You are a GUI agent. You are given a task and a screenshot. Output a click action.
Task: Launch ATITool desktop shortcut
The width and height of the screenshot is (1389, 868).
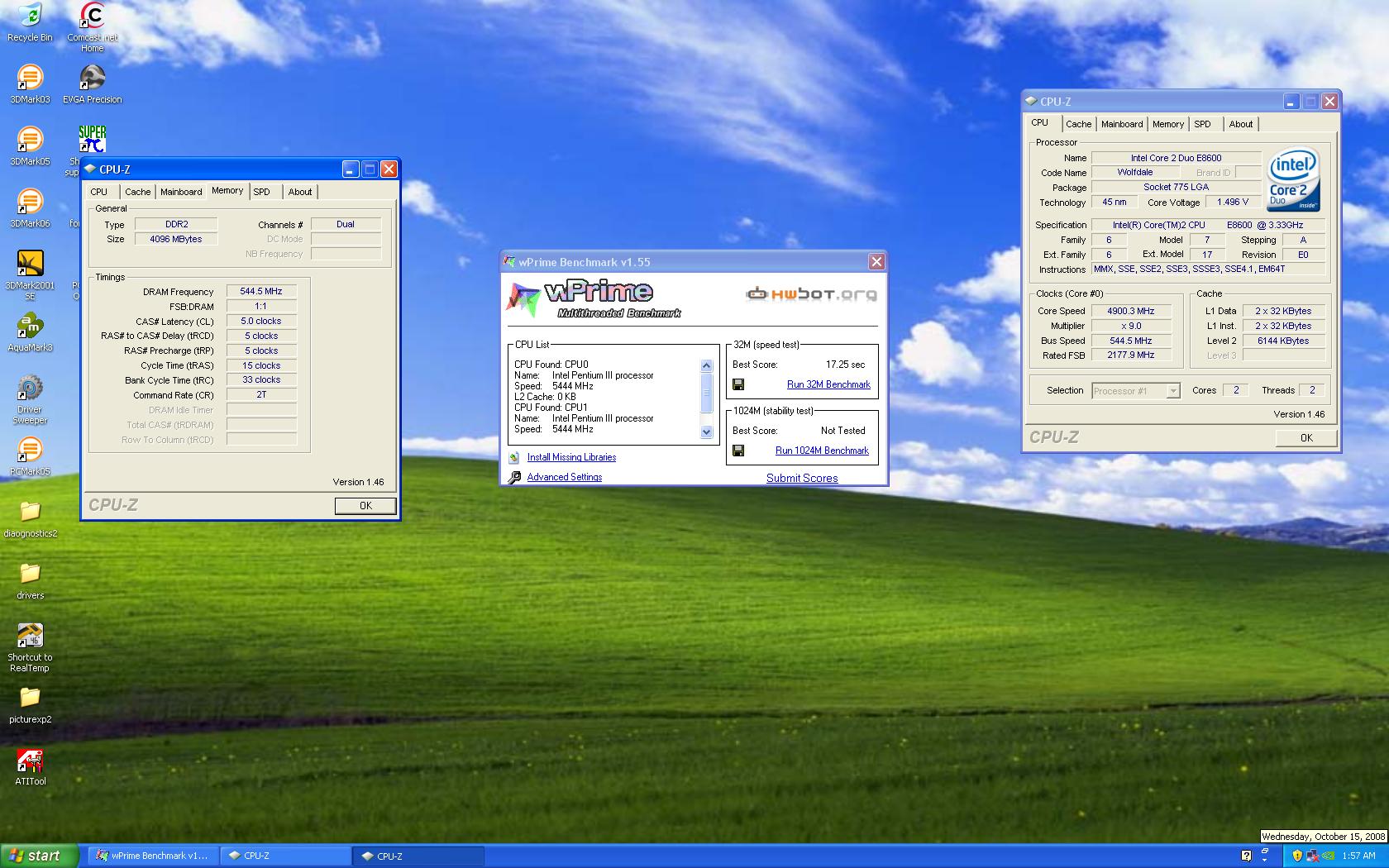click(30, 766)
